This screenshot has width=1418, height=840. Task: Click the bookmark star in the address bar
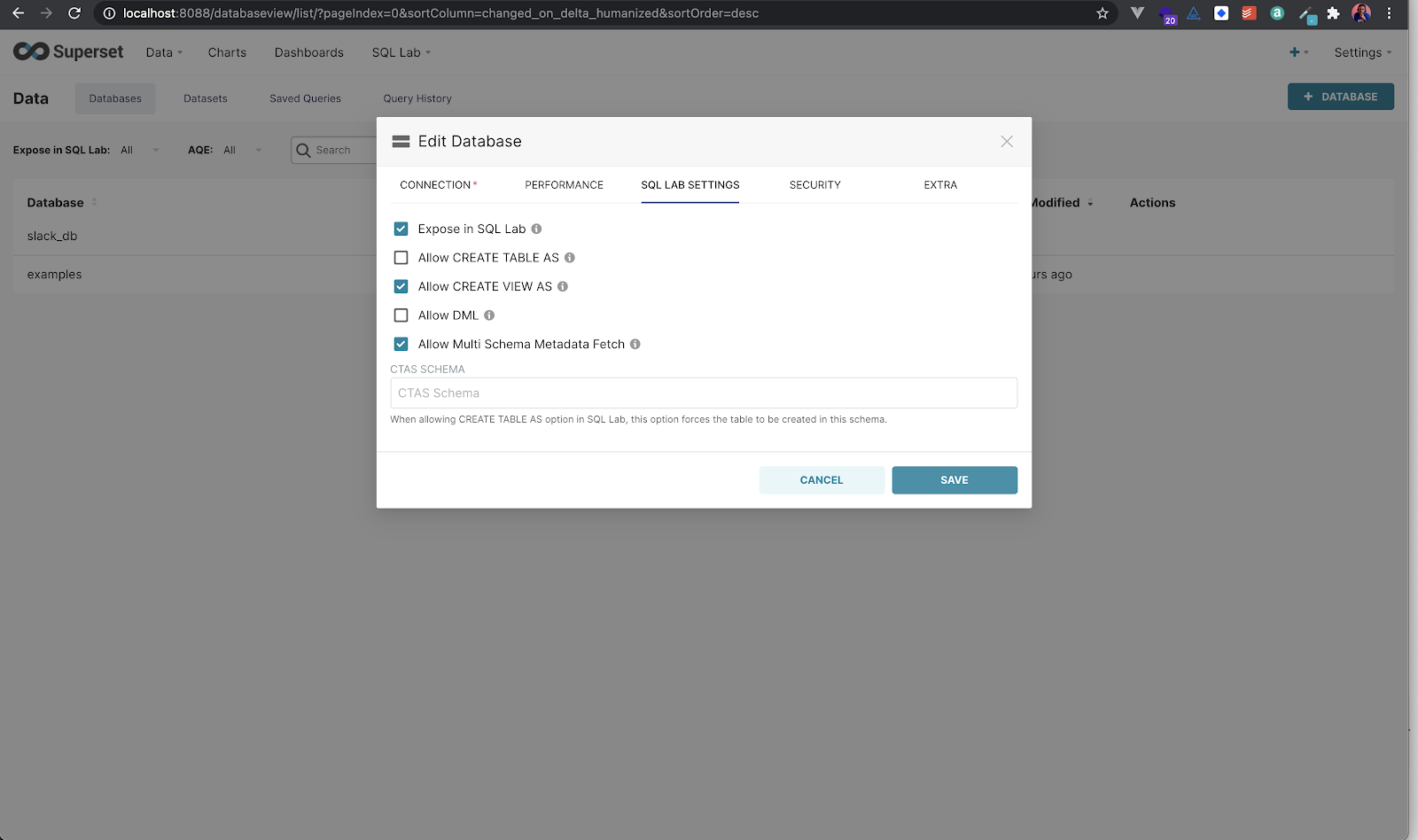pos(1102,13)
